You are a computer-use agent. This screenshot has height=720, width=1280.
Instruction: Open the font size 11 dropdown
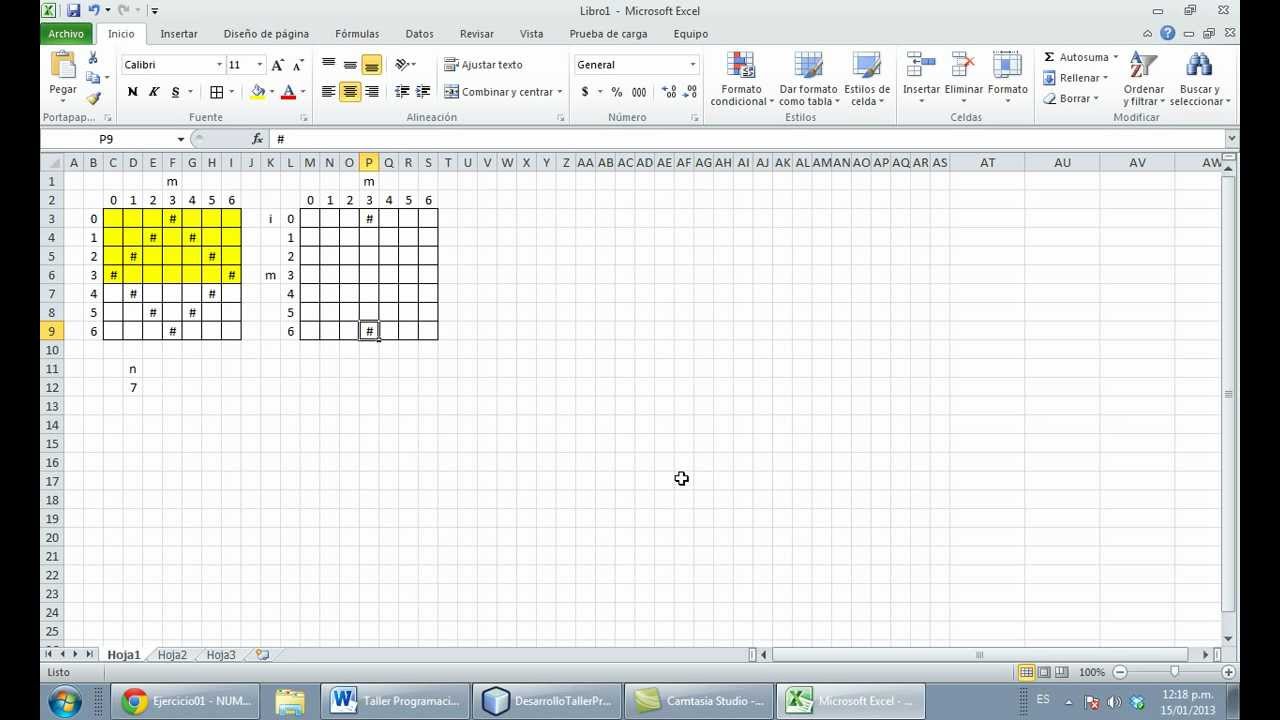[260, 65]
